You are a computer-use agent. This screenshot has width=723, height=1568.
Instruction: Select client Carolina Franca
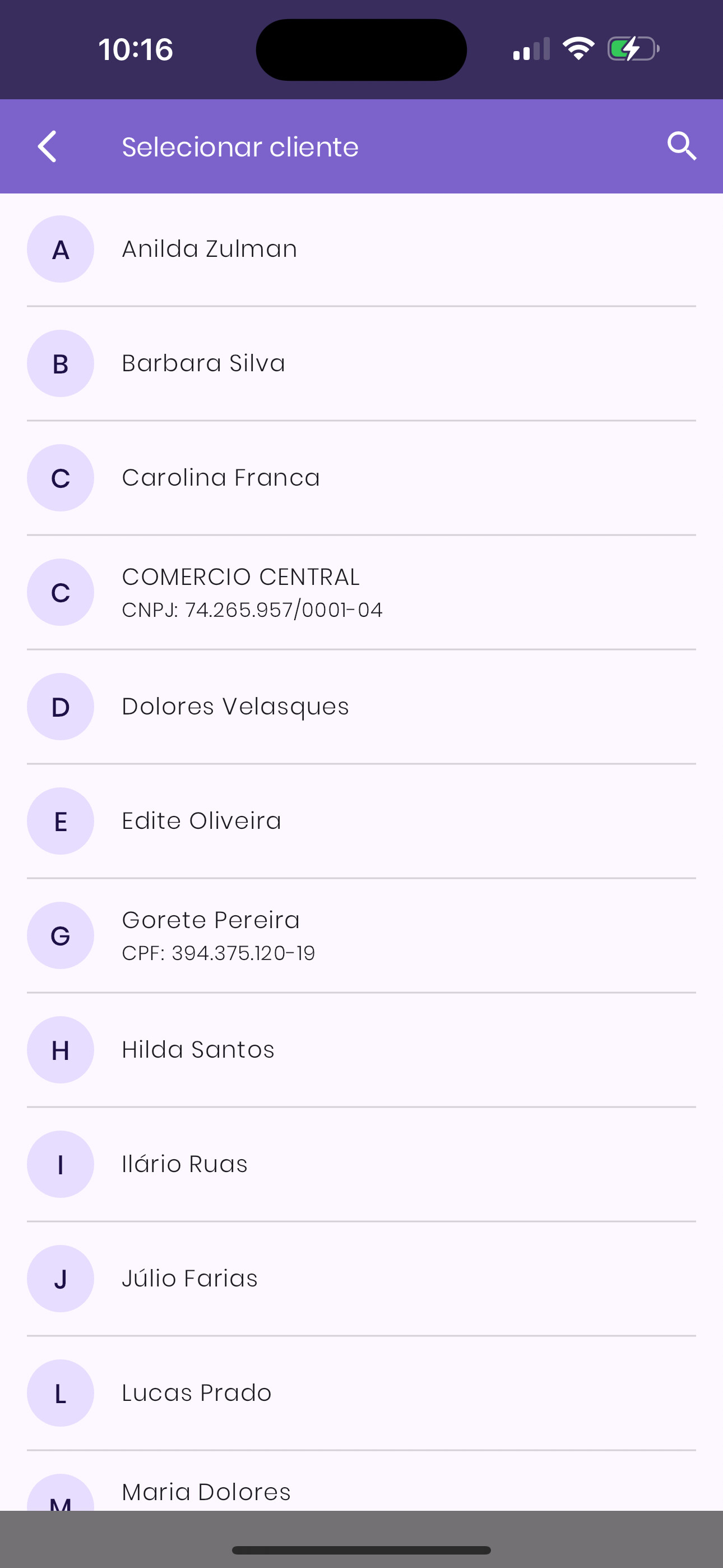(x=221, y=478)
